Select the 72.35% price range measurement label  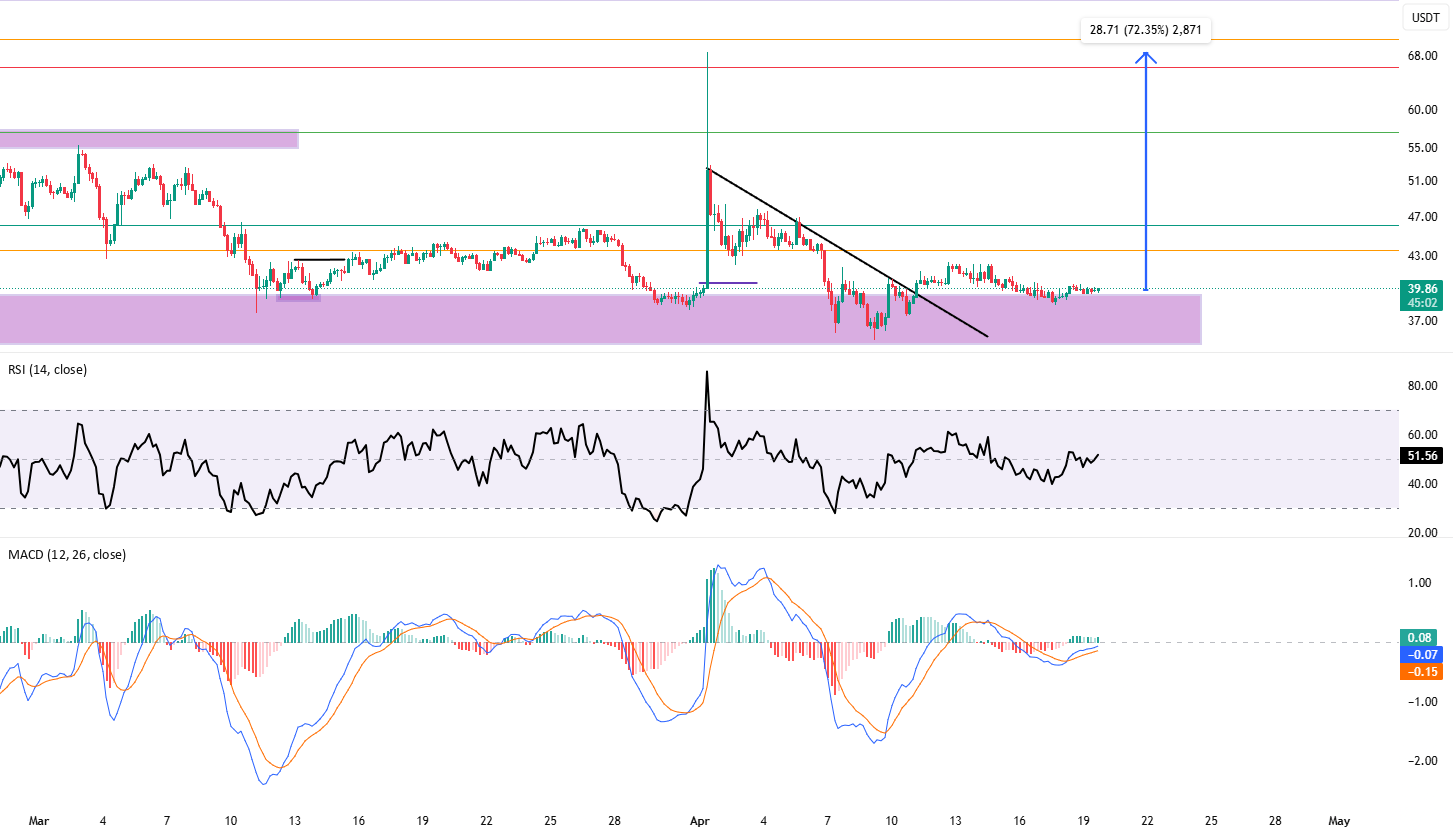(x=1146, y=31)
